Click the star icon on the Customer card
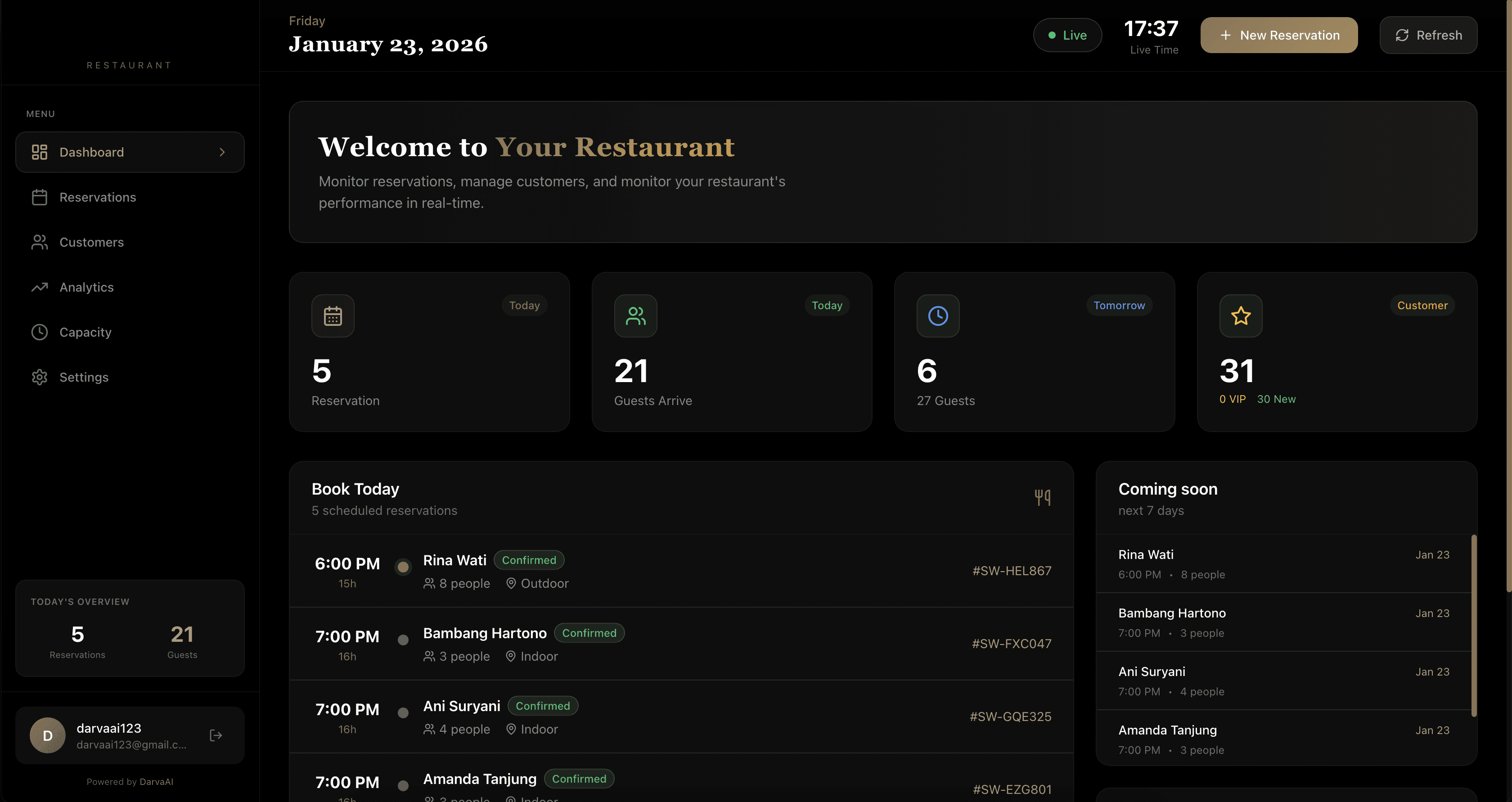Image resolution: width=1512 pixels, height=802 pixels. point(1240,316)
